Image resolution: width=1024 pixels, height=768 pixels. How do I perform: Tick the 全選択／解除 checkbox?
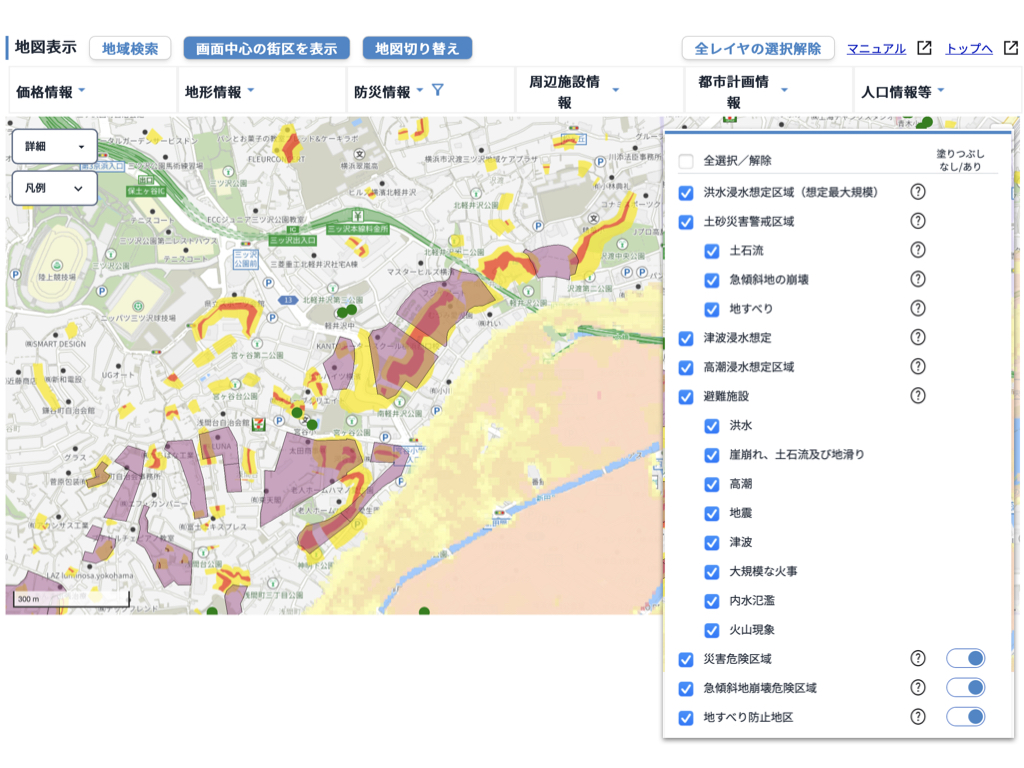coord(686,161)
